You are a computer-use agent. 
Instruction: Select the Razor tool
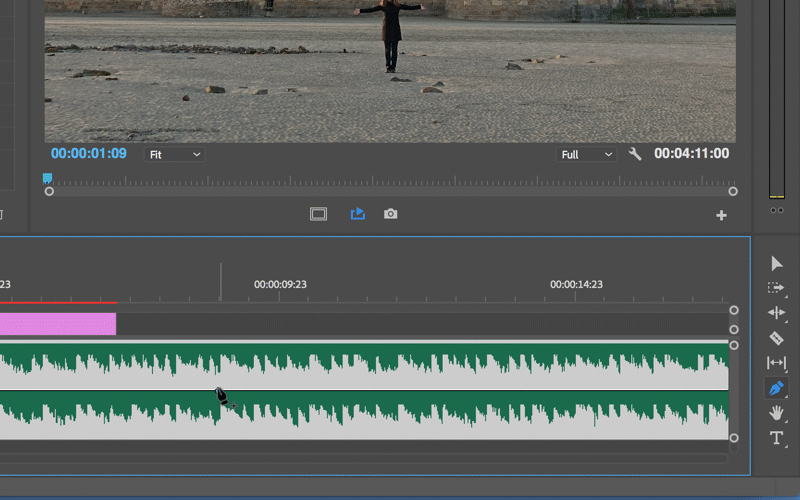point(776,338)
